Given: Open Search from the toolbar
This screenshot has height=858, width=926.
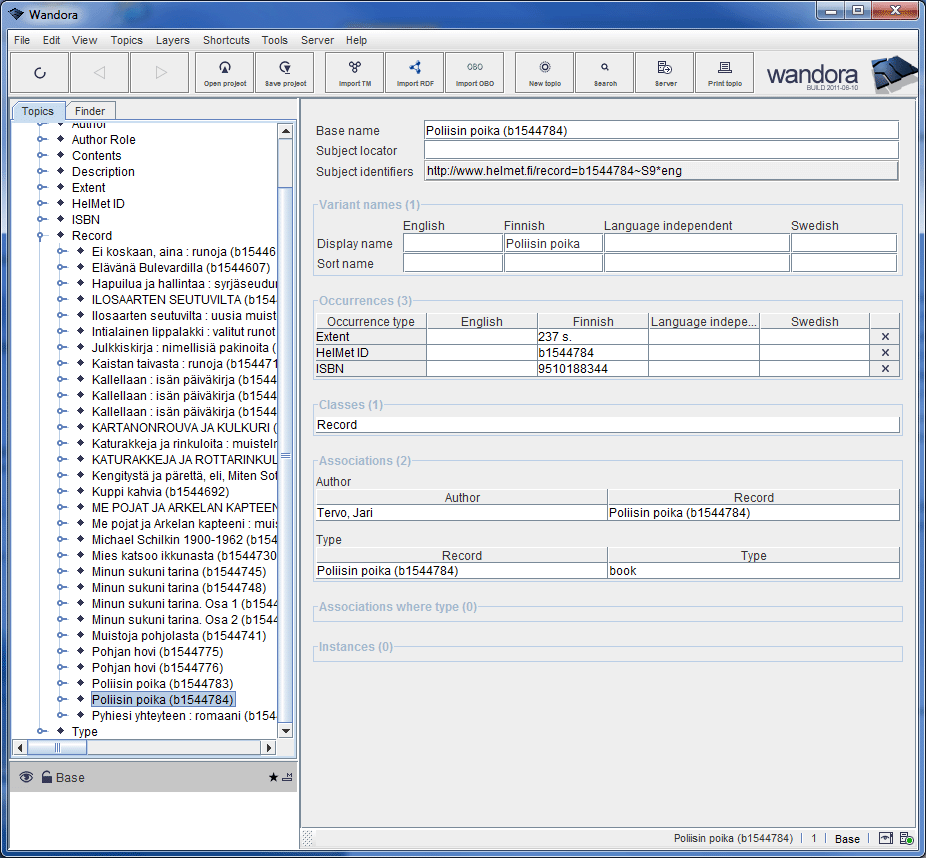Looking at the screenshot, I should (x=605, y=72).
